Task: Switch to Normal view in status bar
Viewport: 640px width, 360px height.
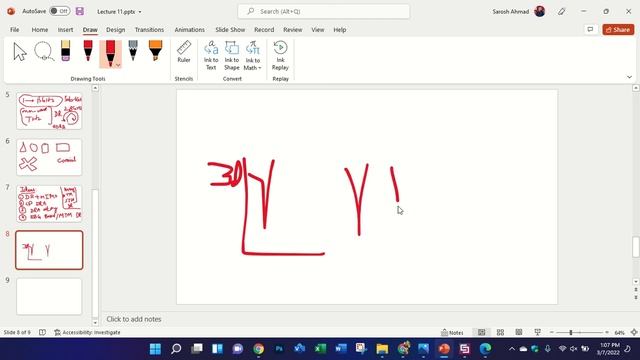Action: [482, 332]
